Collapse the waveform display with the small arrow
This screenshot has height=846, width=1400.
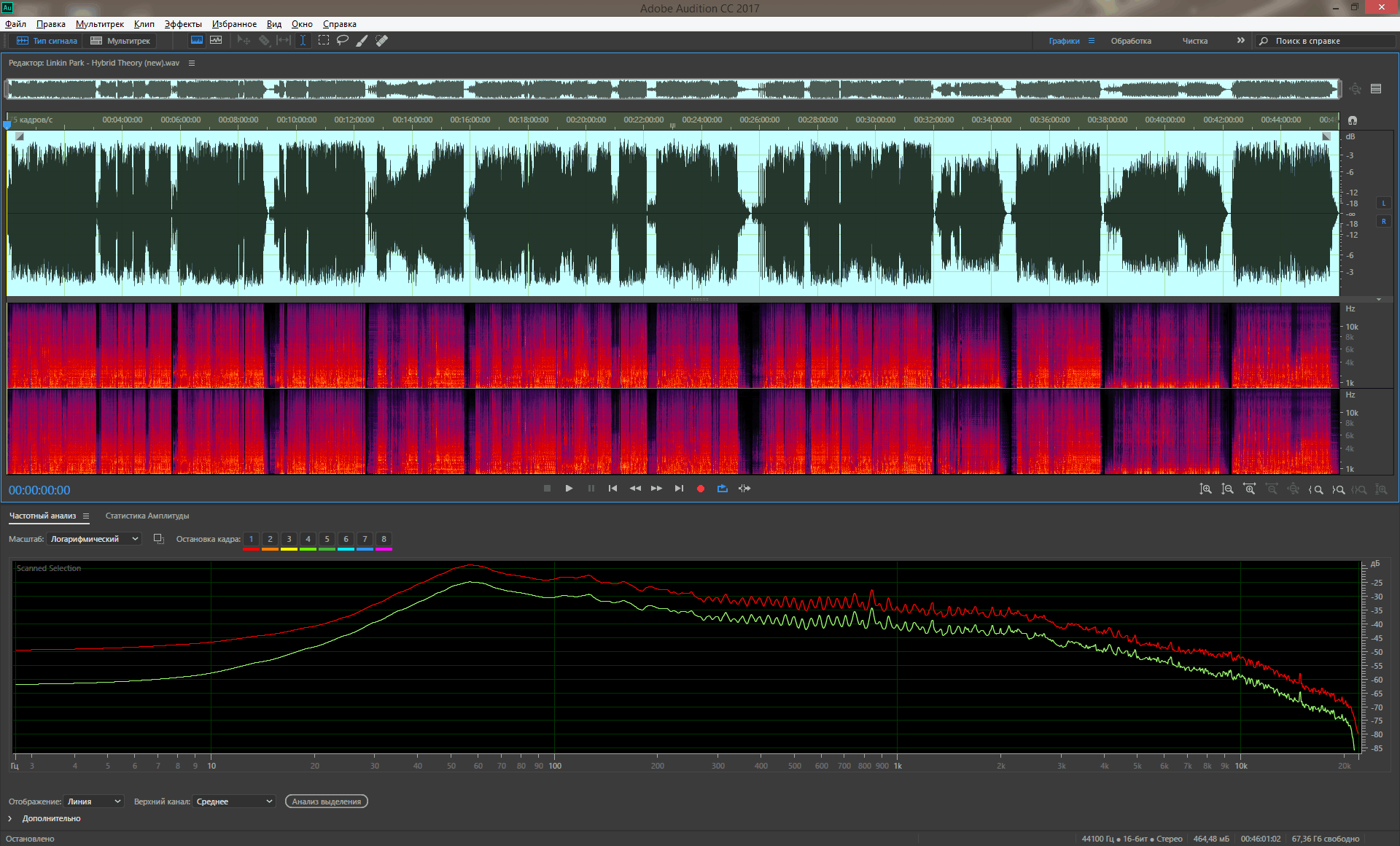point(1379,300)
